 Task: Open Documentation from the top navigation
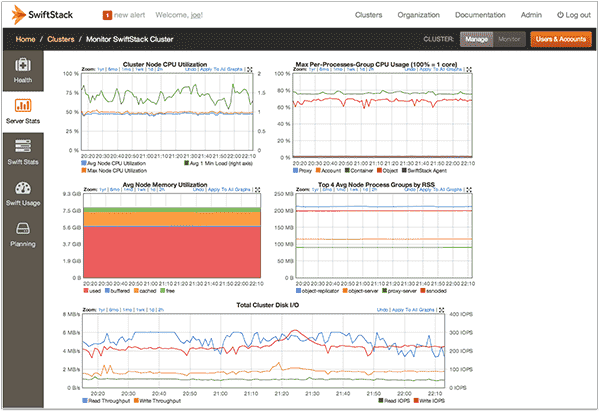pos(480,15)
